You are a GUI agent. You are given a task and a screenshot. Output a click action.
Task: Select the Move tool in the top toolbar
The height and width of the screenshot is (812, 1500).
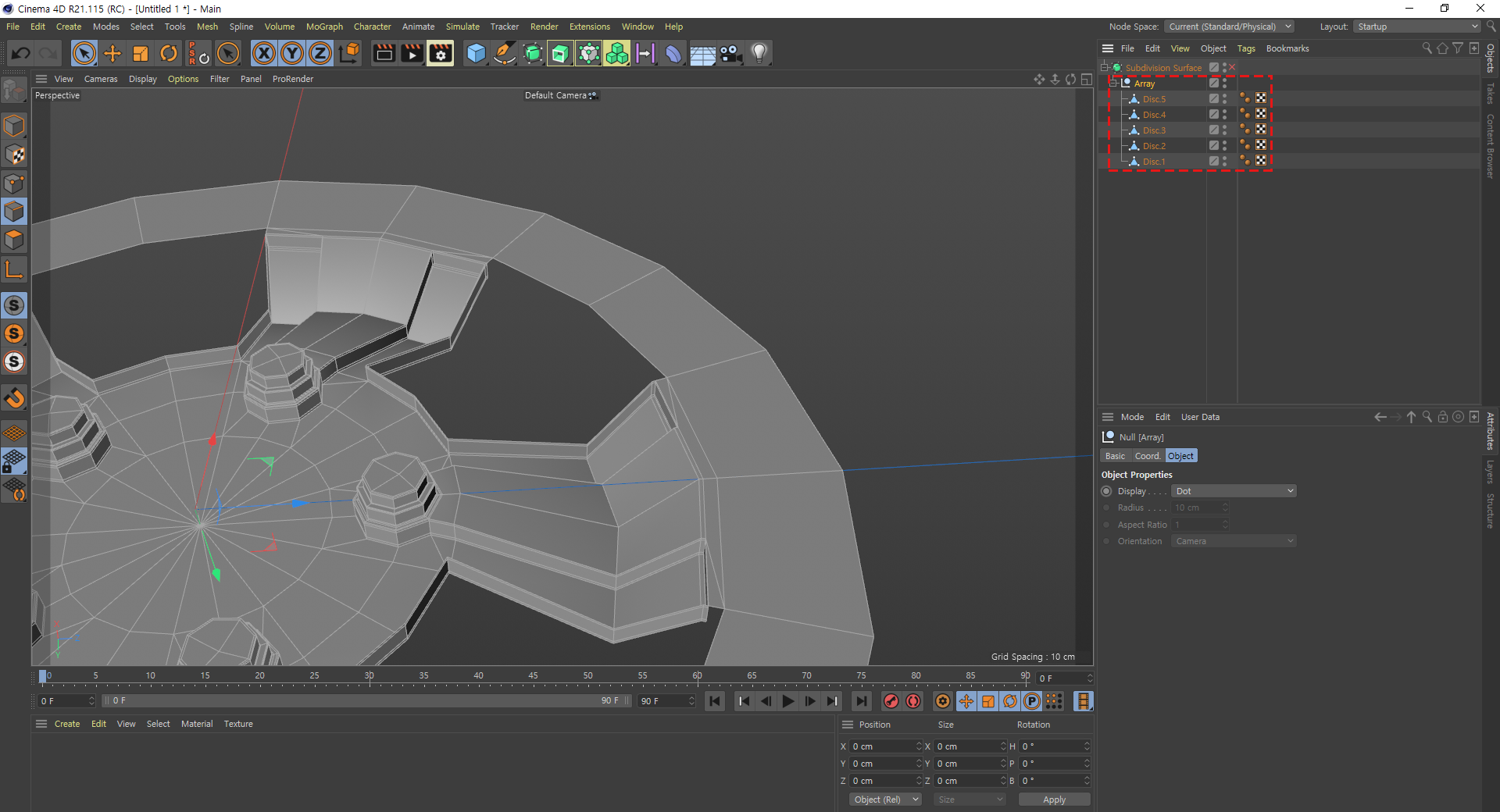click(x=112, y=54)
